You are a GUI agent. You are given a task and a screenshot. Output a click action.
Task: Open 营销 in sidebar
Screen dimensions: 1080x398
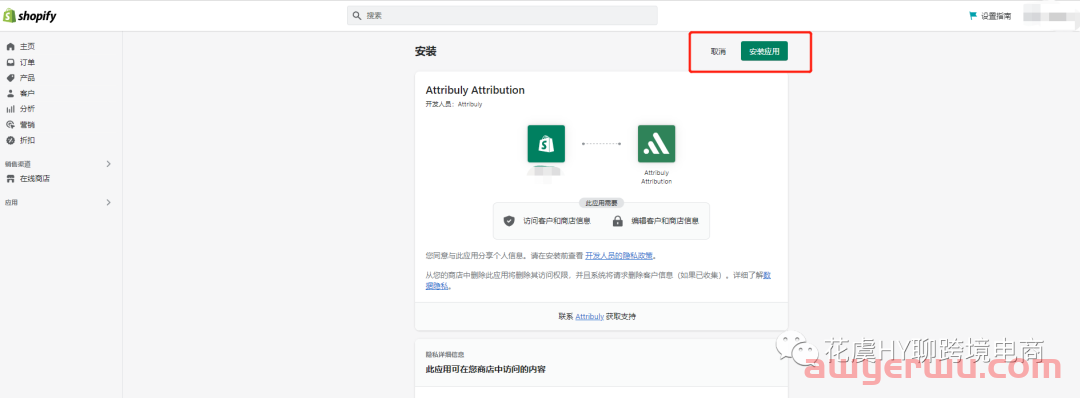[x=27, y=125]
